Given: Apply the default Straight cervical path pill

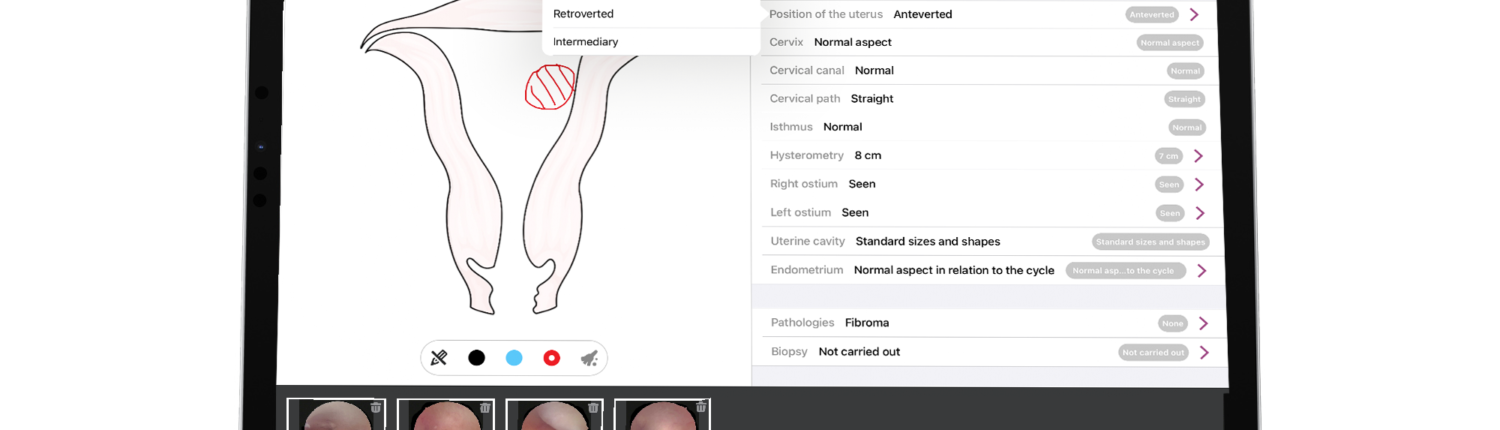Looking at the screenshot, I should [x=1184, y=99].
